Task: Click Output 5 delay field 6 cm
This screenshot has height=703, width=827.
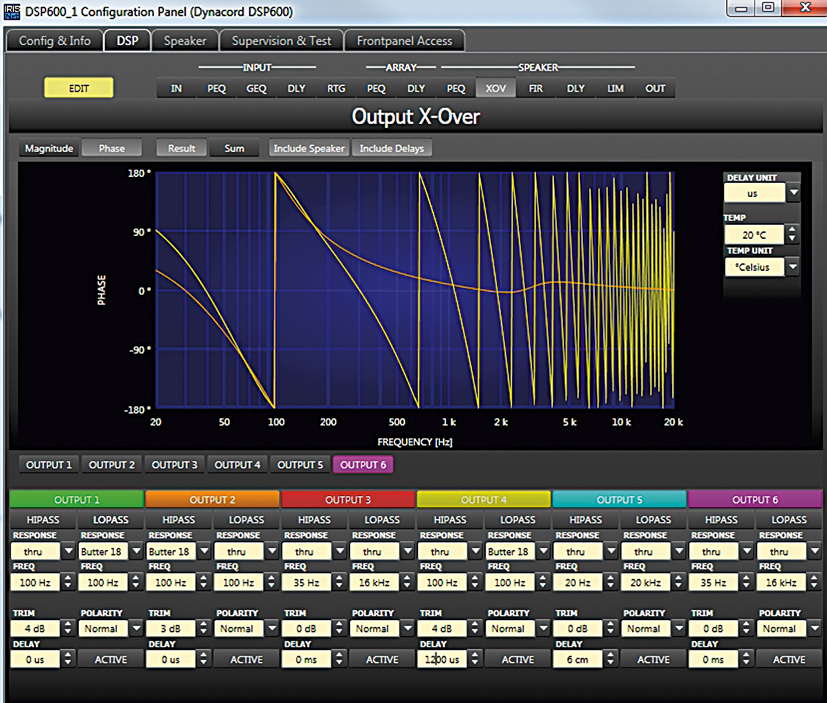Action: tap(578, 659)
